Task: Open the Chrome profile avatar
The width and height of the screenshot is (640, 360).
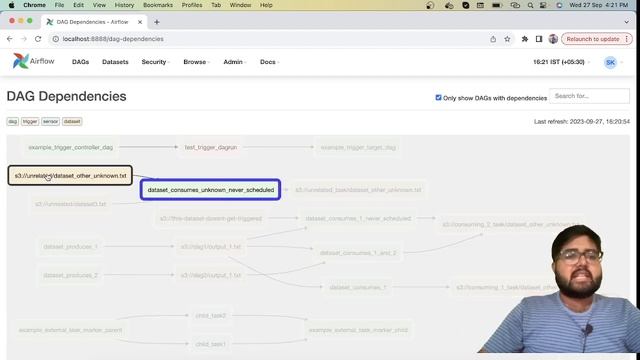Action: (x=553, y=39)
